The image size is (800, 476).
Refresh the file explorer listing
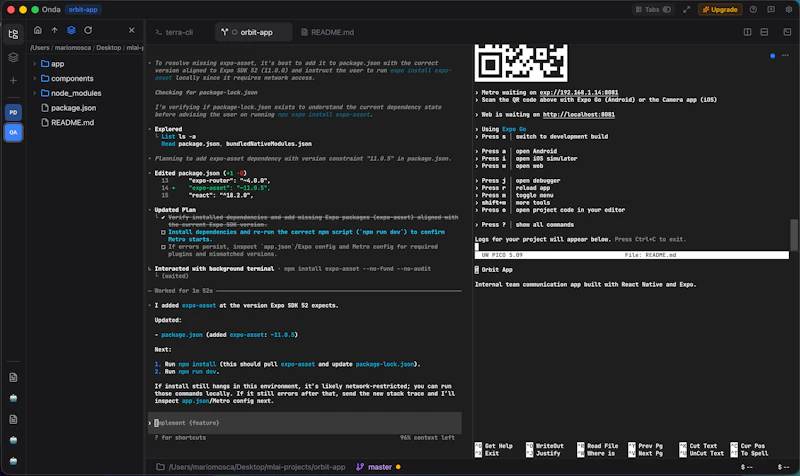point(88,30)
